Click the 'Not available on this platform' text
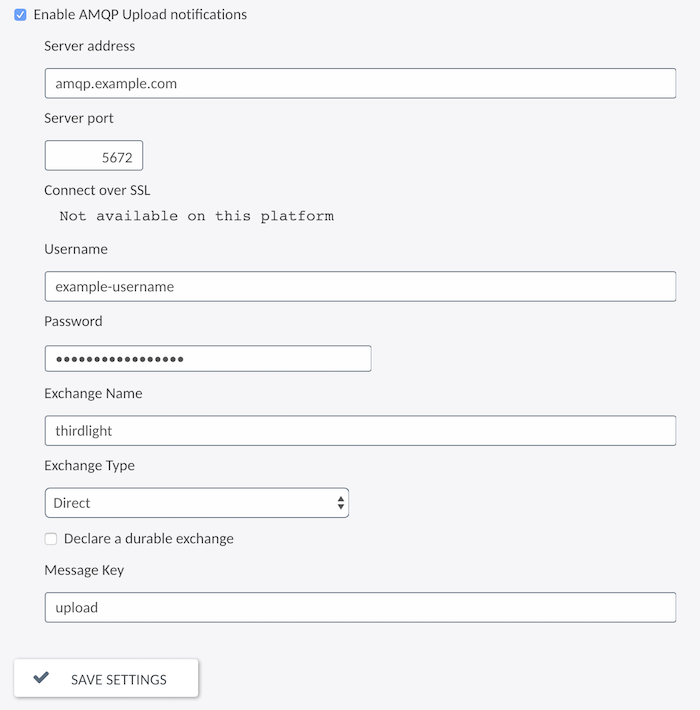The image size is (700, 710). (197, 216)
